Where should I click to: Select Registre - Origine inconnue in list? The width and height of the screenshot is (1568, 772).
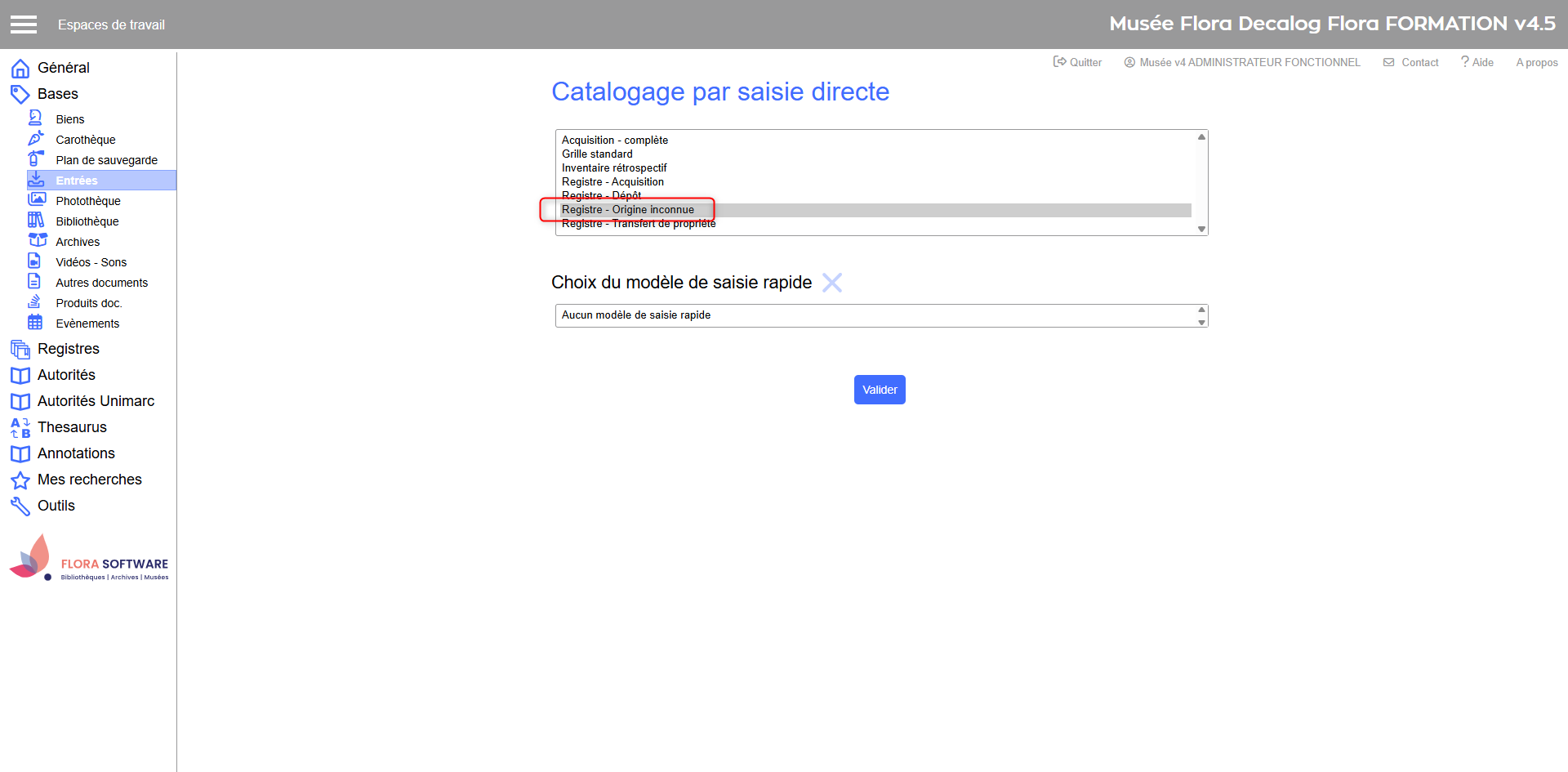[627, 210]
